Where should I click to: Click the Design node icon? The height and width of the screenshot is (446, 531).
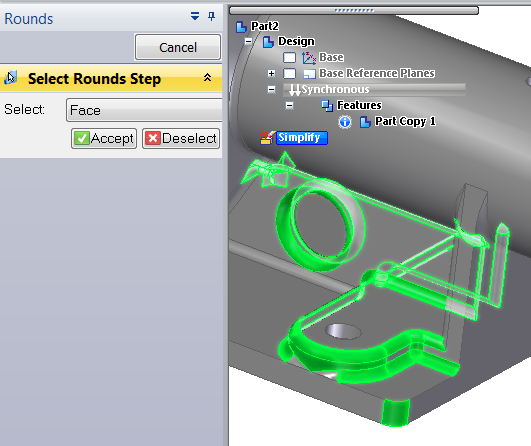[x=268, y=42]
